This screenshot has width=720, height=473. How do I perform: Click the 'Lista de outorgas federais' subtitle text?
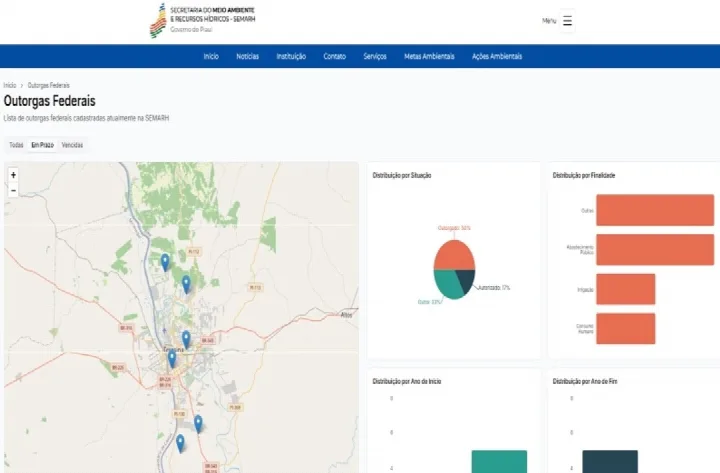(x=86, y=118)
